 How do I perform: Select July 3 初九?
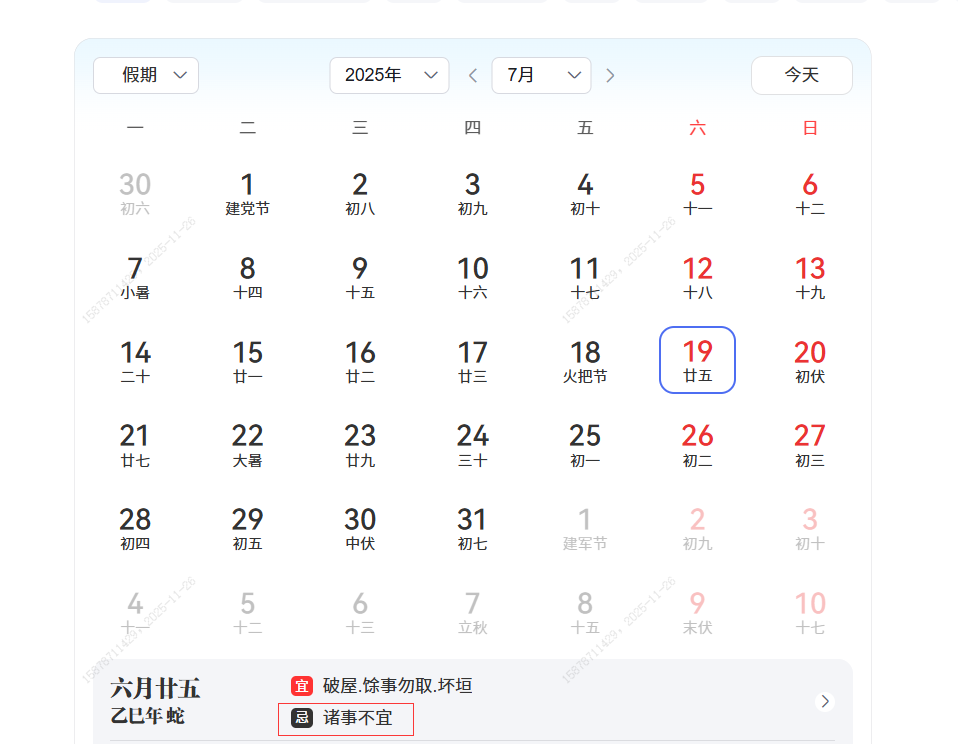472,193
